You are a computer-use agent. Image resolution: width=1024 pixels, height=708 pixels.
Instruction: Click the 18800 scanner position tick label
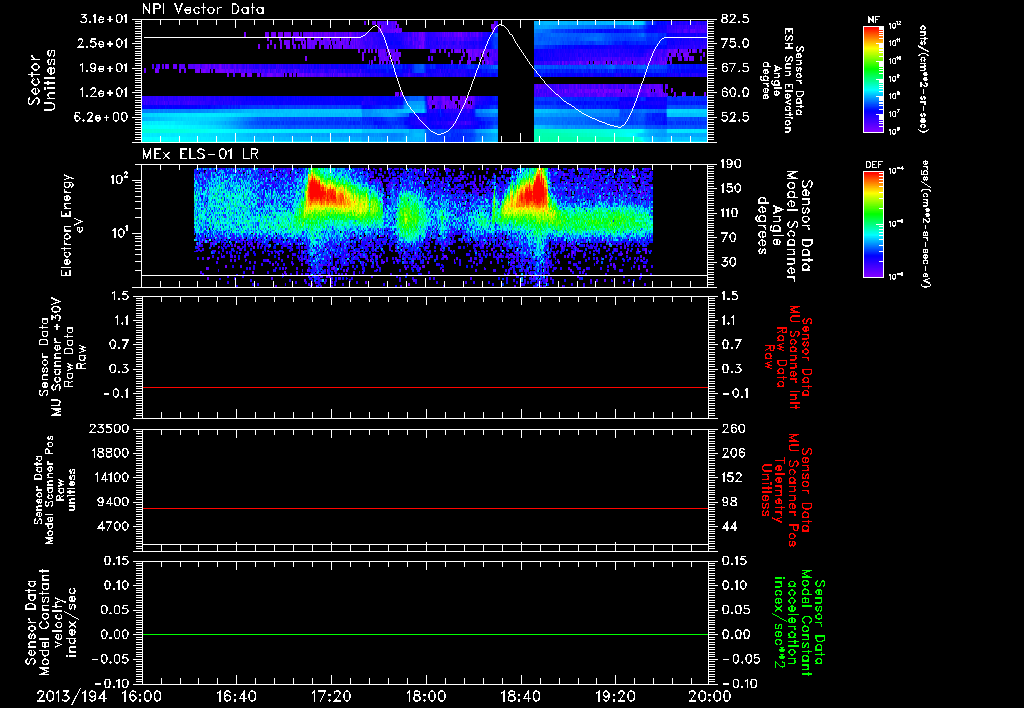click(109, 453)
